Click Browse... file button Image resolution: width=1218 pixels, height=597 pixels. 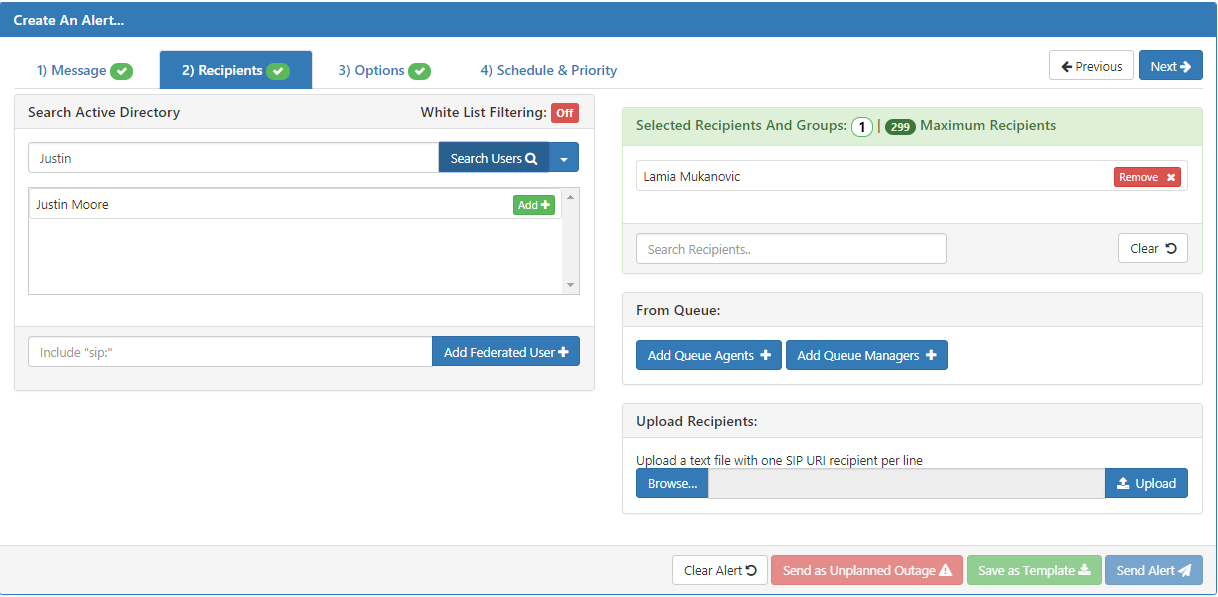672,483
